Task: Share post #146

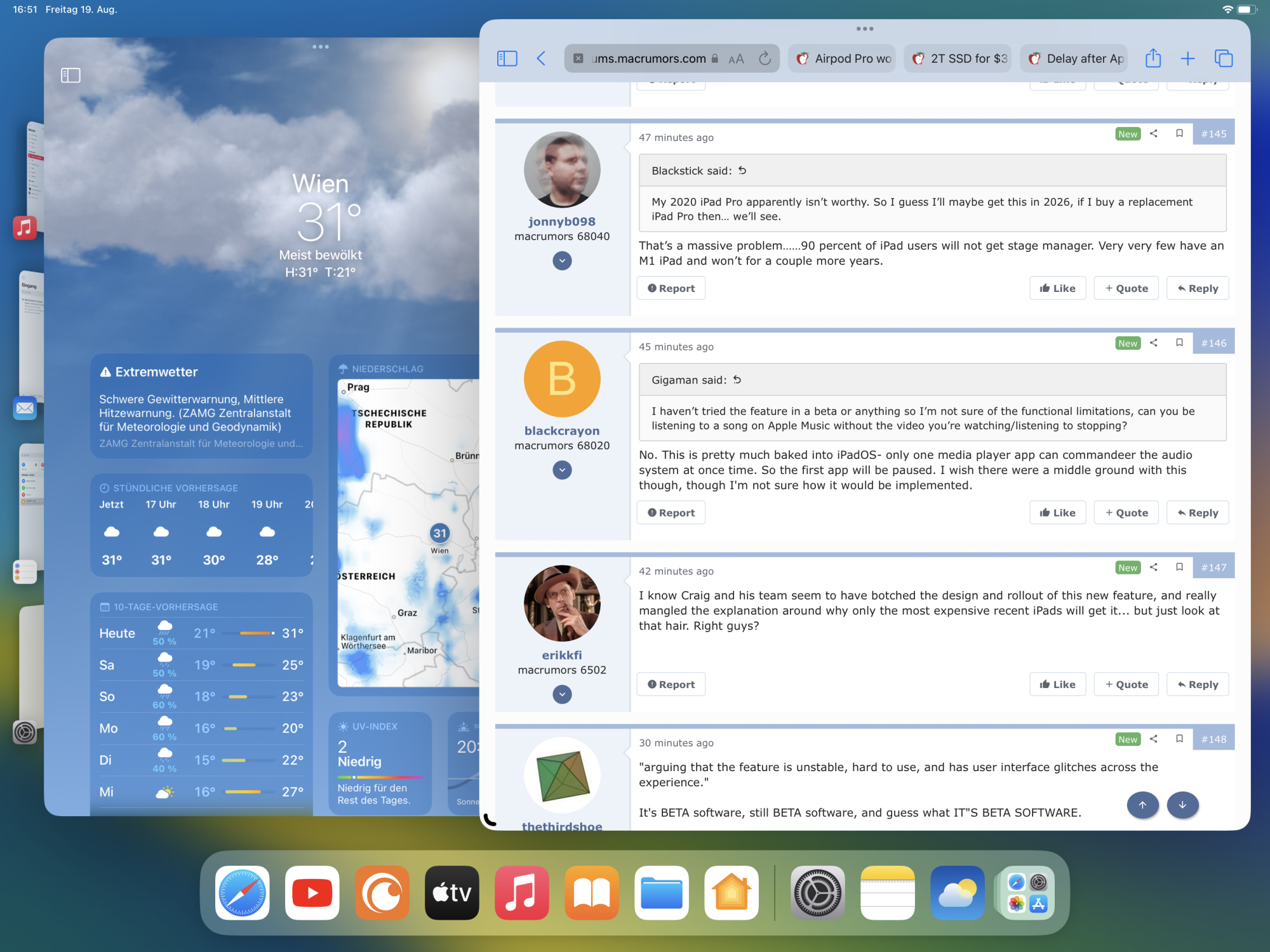Action: (x=1154, y=343)
